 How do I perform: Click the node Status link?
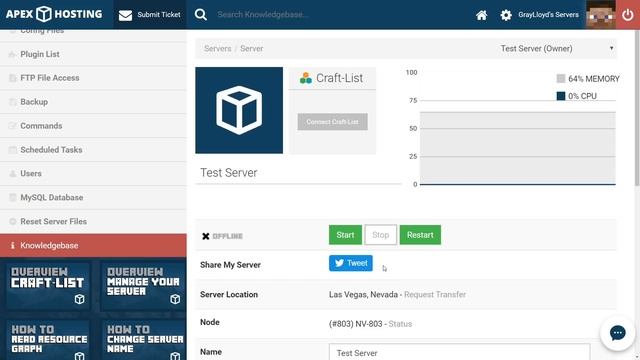click(400, 324)
